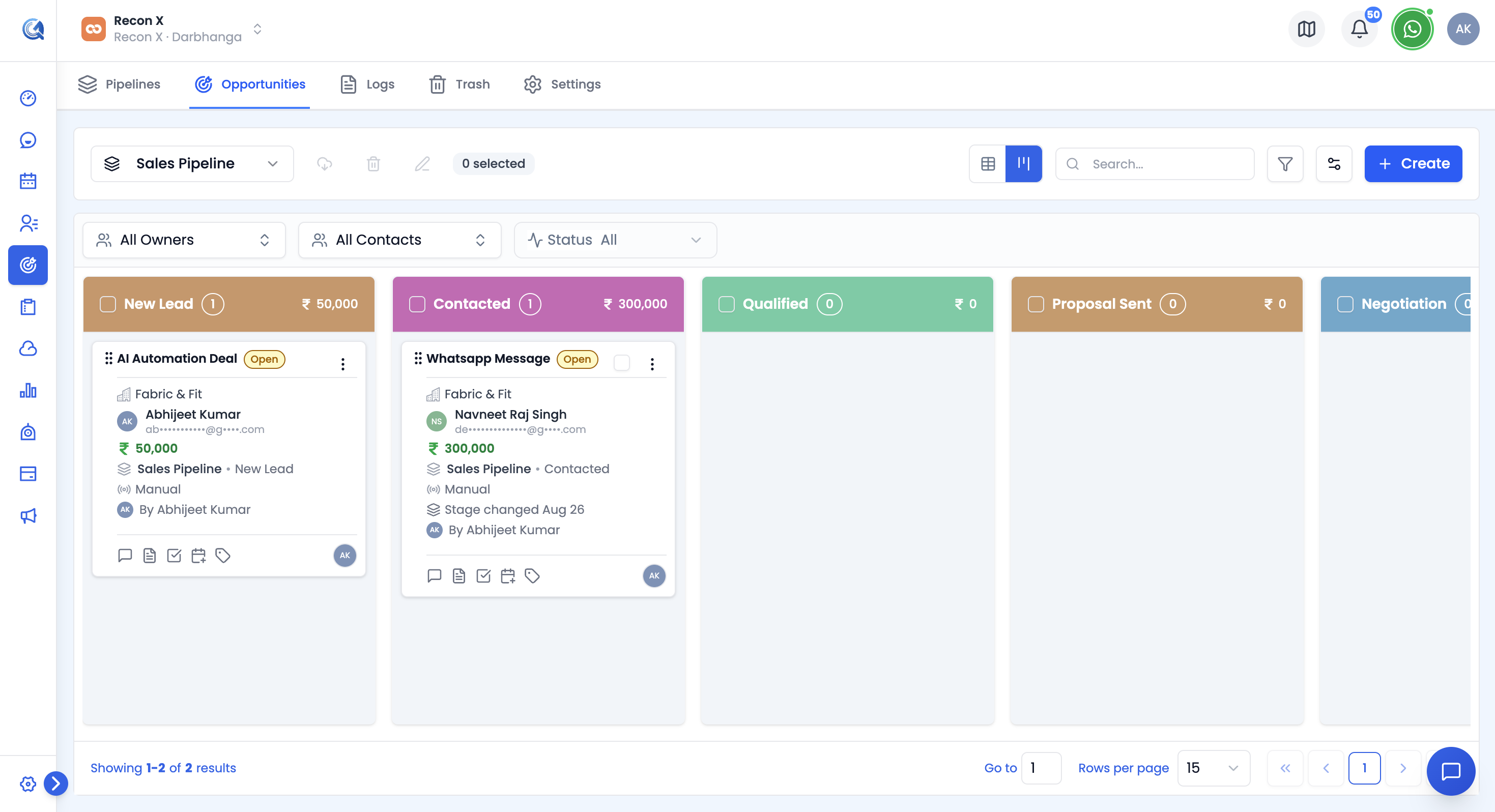Image resolution: width=1495 pixels, height=812 pixels.
Task: Check the Whatsapp Message card checkbox
Action: [622, 363]
